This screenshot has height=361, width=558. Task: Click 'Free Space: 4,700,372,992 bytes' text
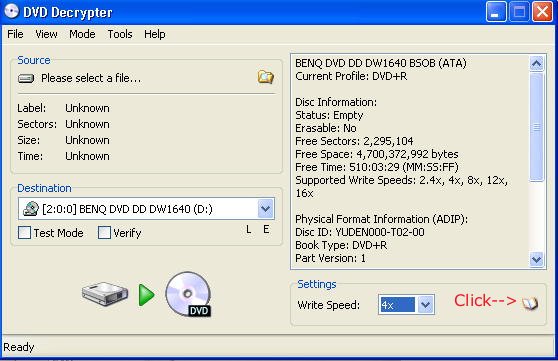377,154
